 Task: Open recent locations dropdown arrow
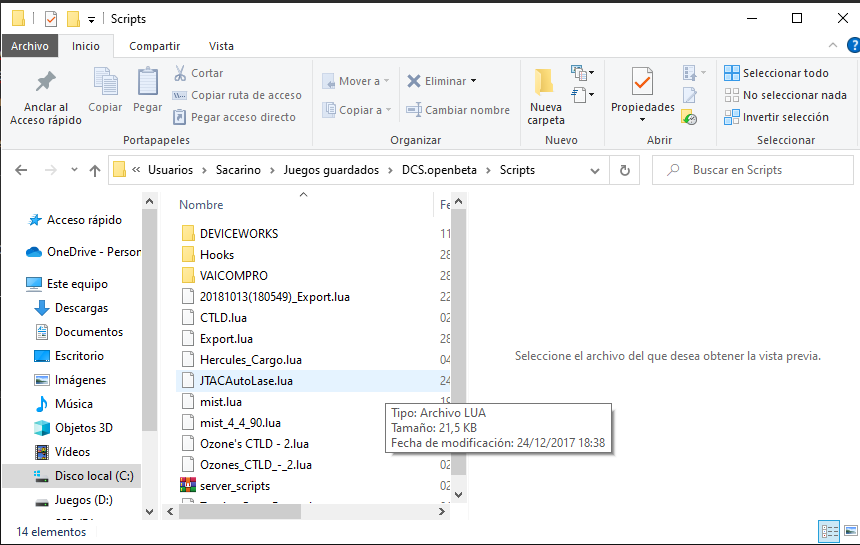[x=74, y=170]
